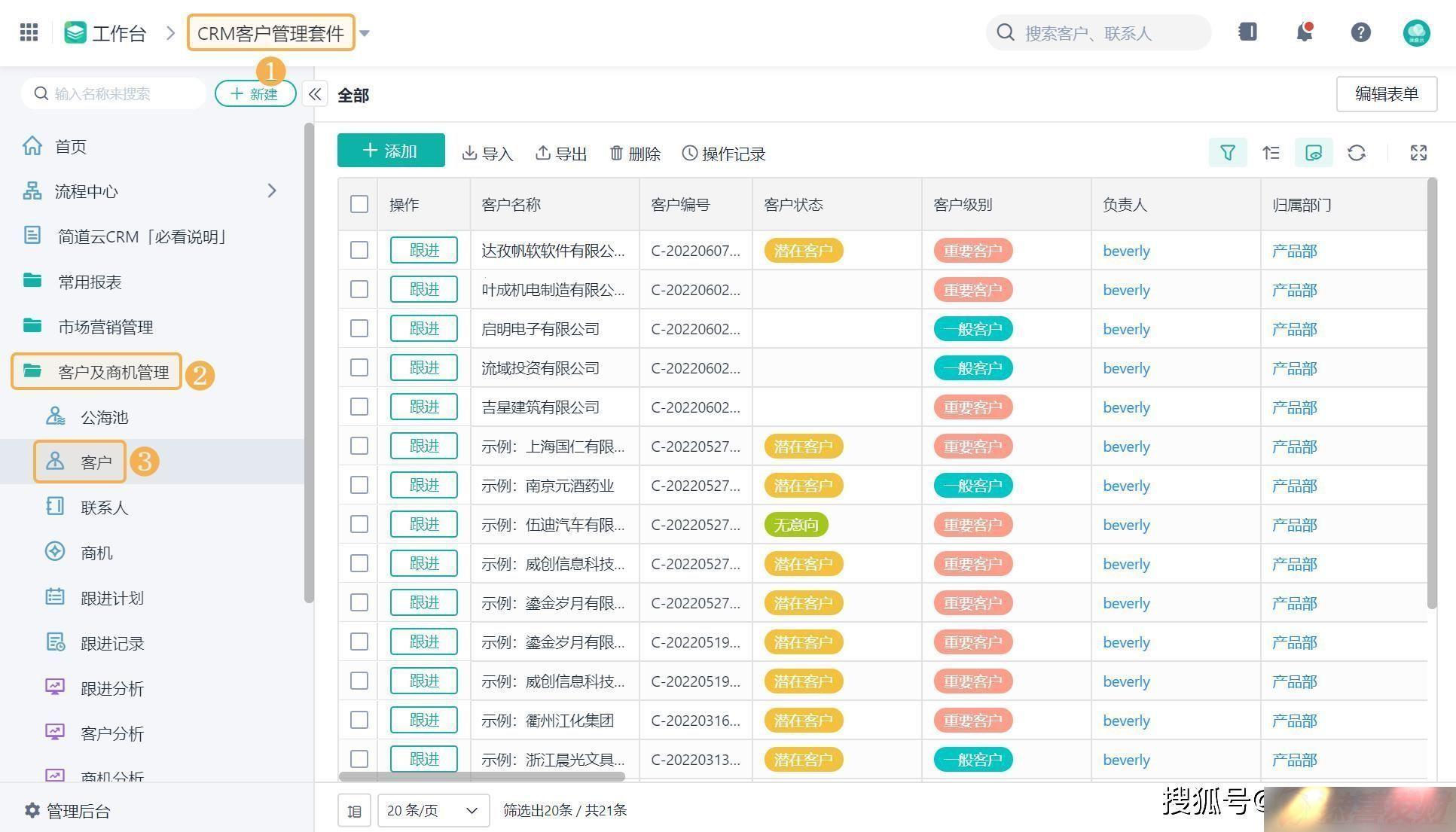Check the row for 叶成机电制造有限公司

pos(359,289)
